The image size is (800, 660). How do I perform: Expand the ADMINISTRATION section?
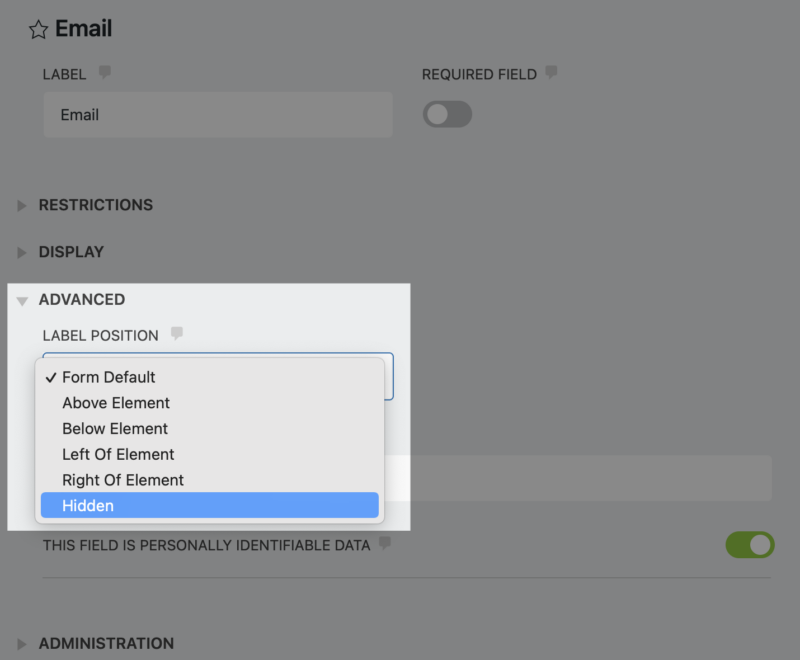point(22,643)
